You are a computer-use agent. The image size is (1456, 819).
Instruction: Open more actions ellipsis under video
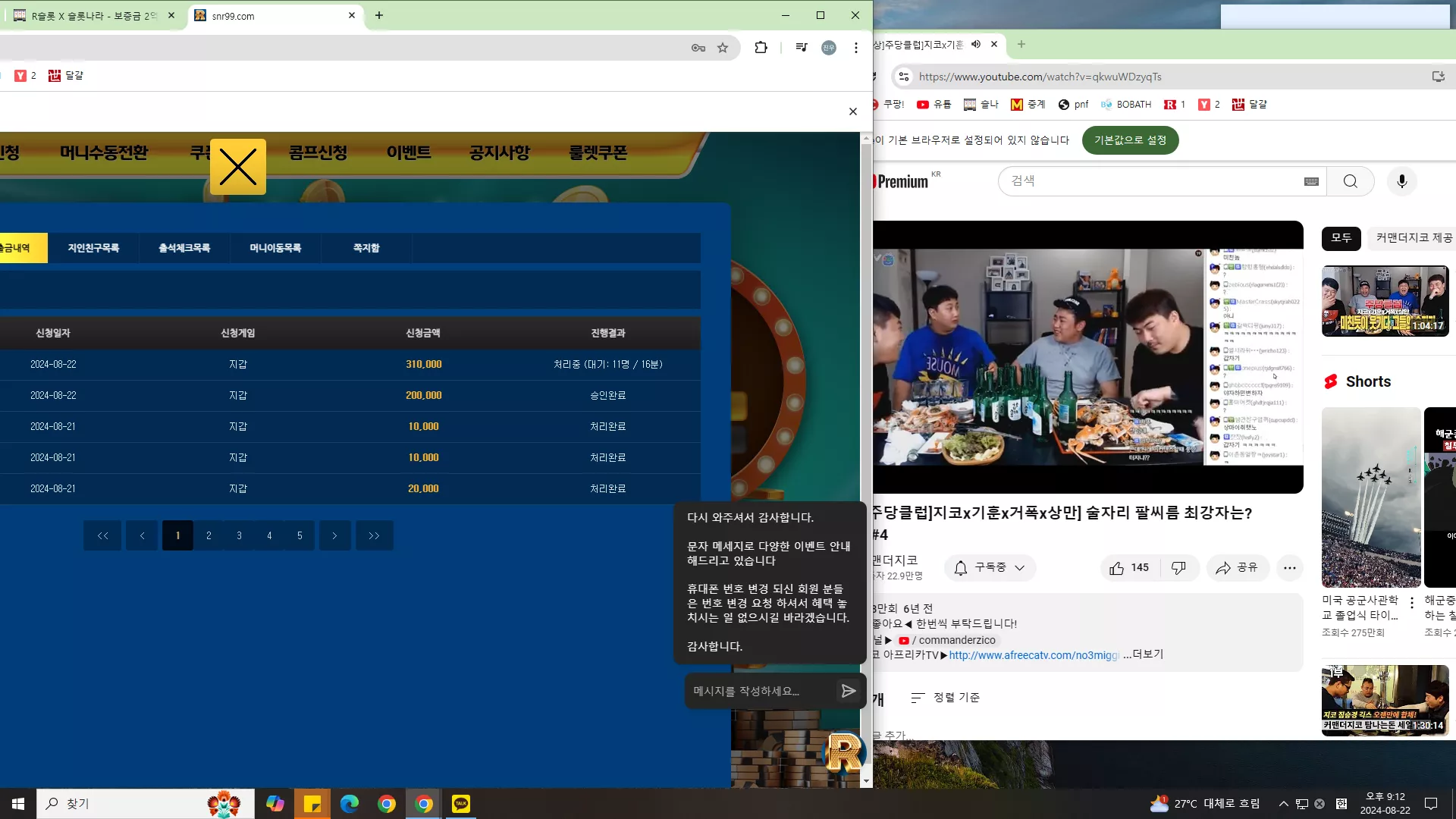[x=1290, y=568]
